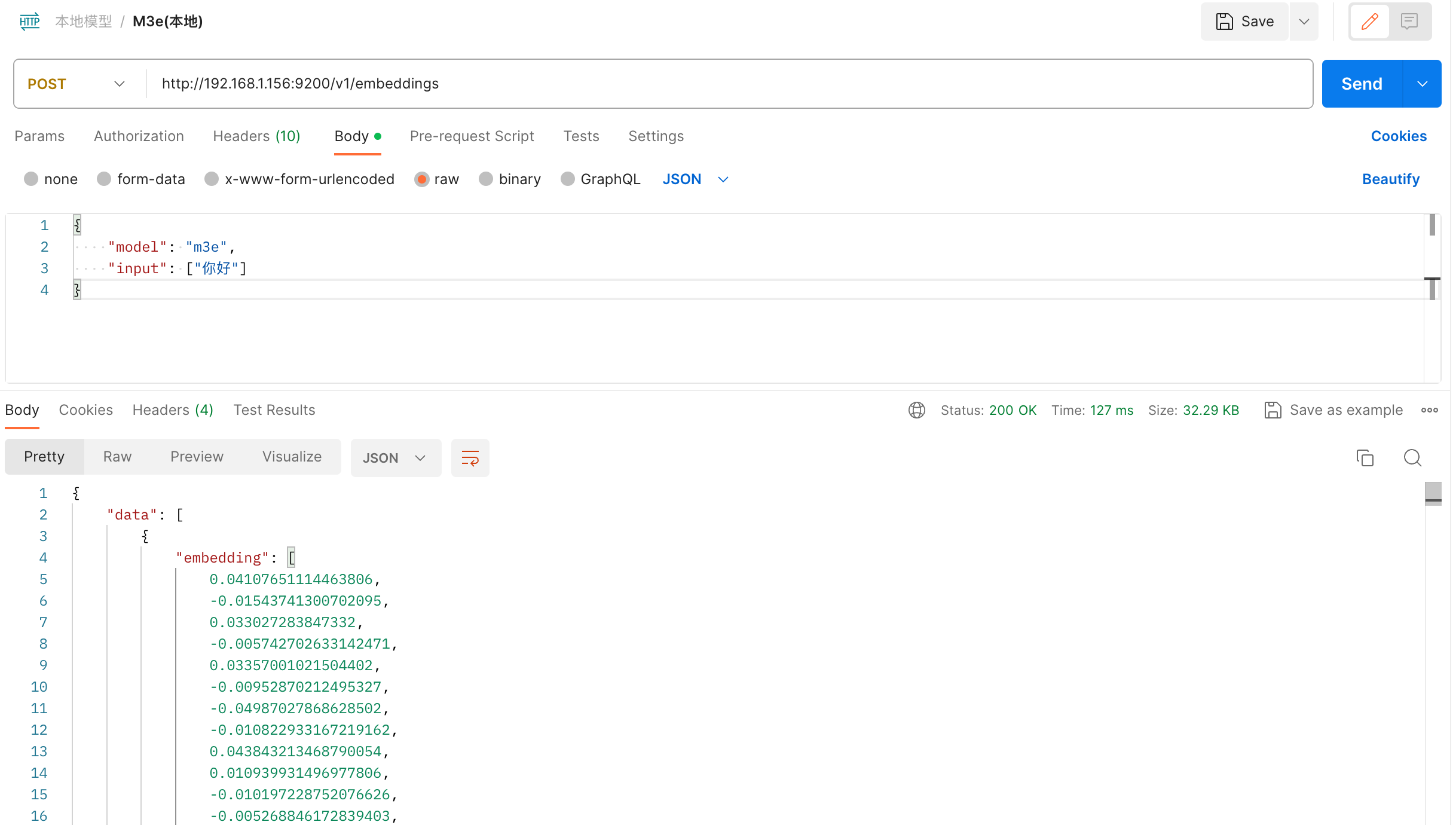
Task: Select the Pretty response view
Action: pos(44,457)
